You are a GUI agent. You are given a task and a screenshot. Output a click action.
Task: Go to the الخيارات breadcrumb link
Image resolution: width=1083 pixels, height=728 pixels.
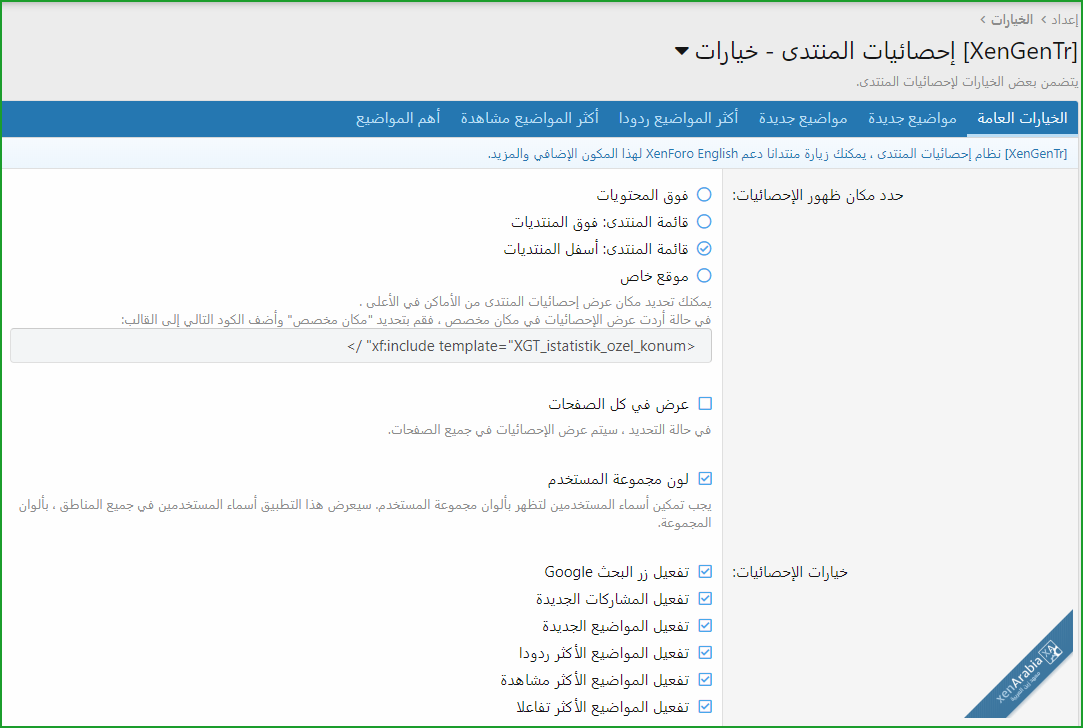pyautogui.click(x=1012, y=20)
